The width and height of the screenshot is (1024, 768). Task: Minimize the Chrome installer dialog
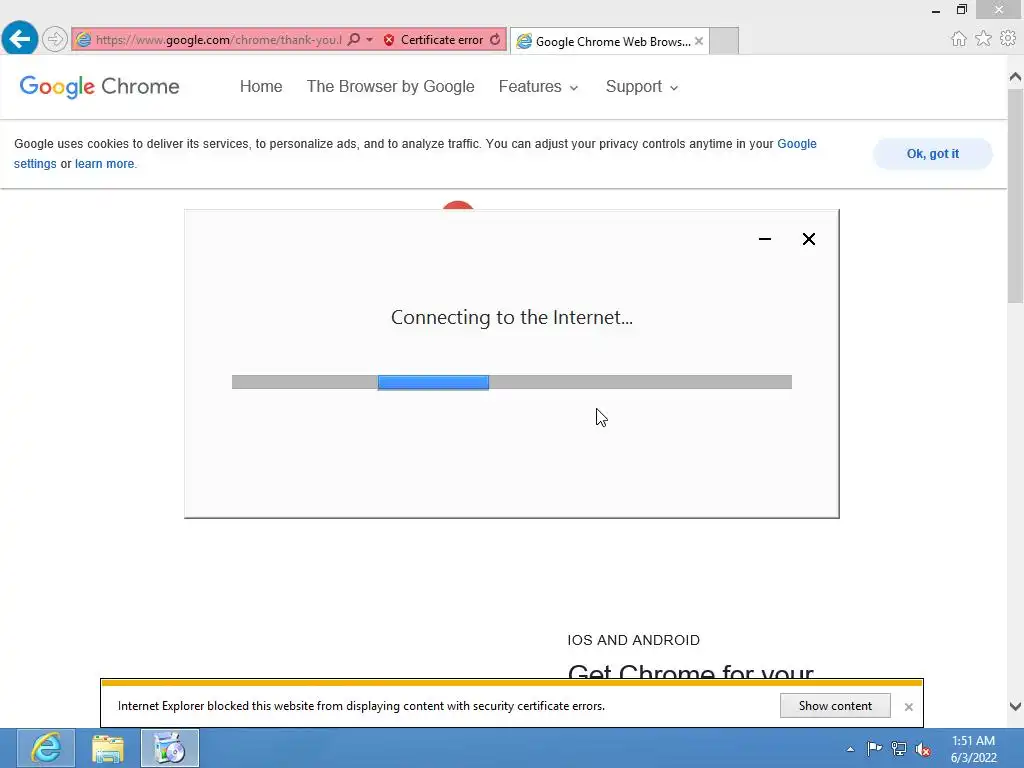[x=765, y=239]
